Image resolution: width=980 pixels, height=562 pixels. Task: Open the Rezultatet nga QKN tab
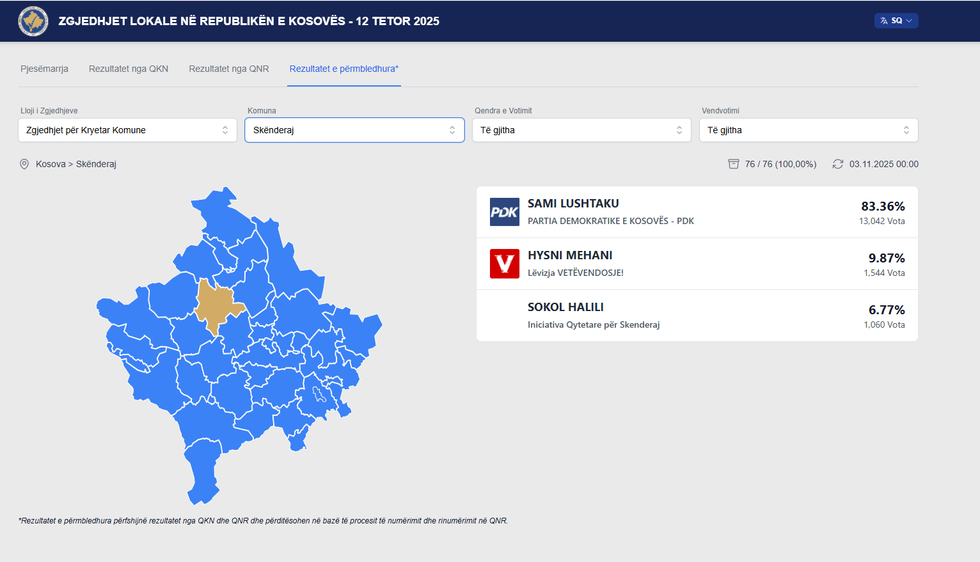click(x=128, y=69)
